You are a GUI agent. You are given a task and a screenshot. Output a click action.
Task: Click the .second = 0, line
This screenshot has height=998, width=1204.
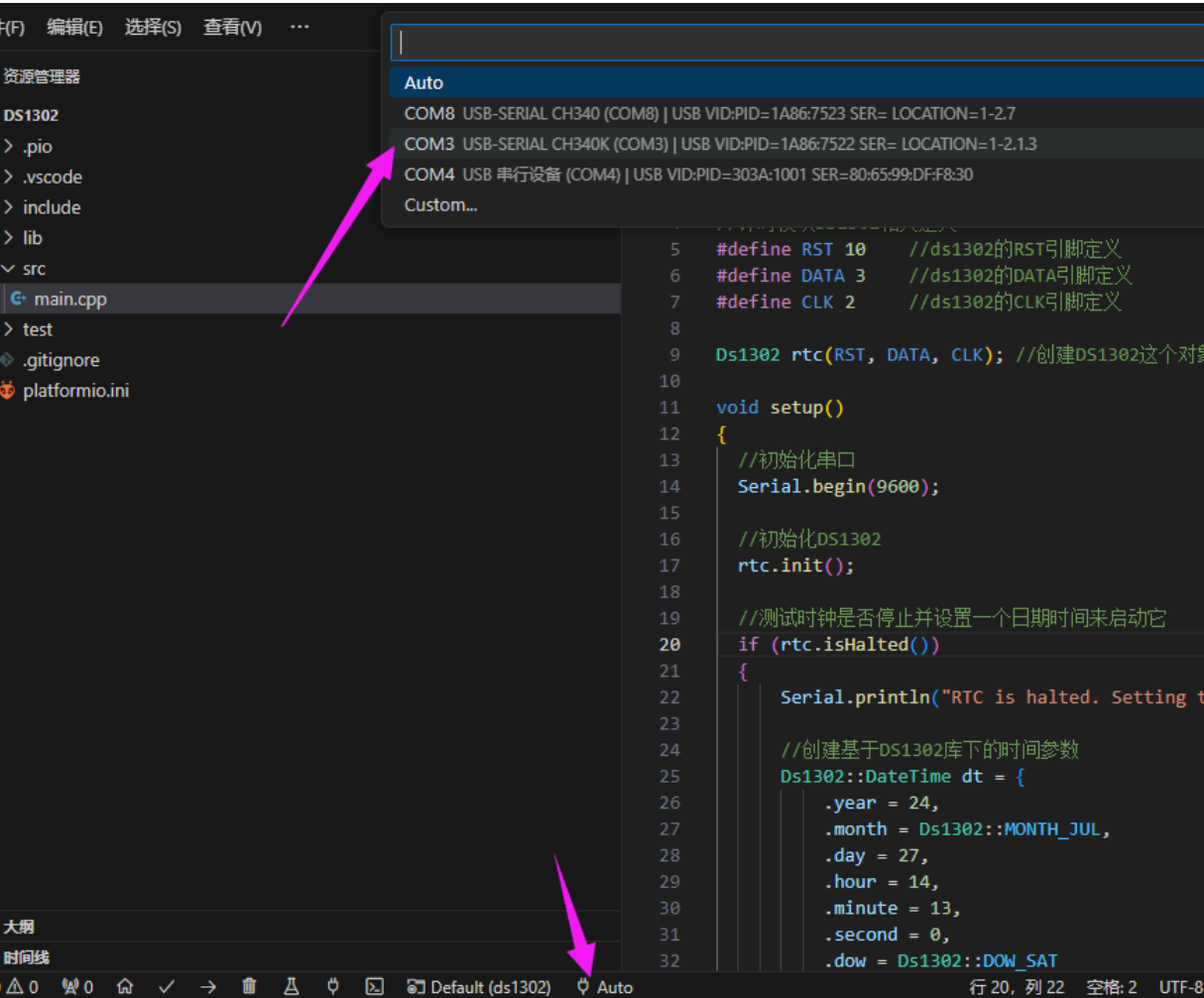pyautogui.click(x=887, y=935)
